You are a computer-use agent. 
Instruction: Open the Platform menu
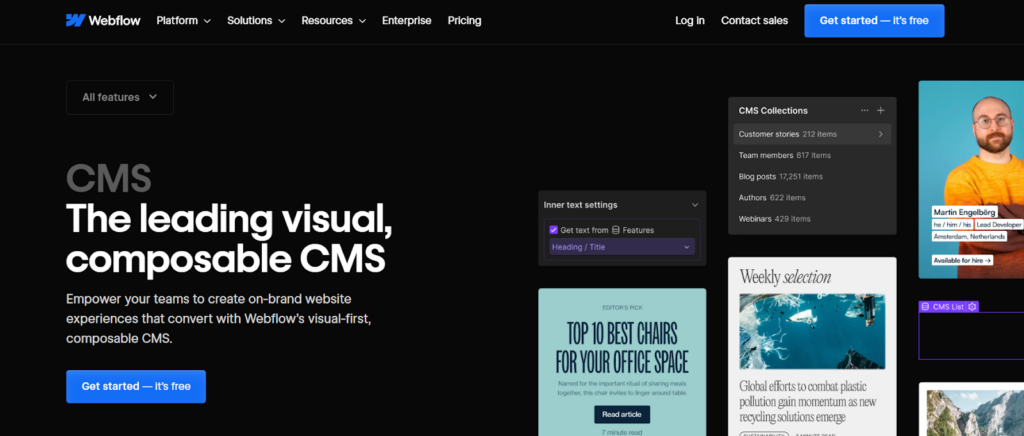point(184,20)
